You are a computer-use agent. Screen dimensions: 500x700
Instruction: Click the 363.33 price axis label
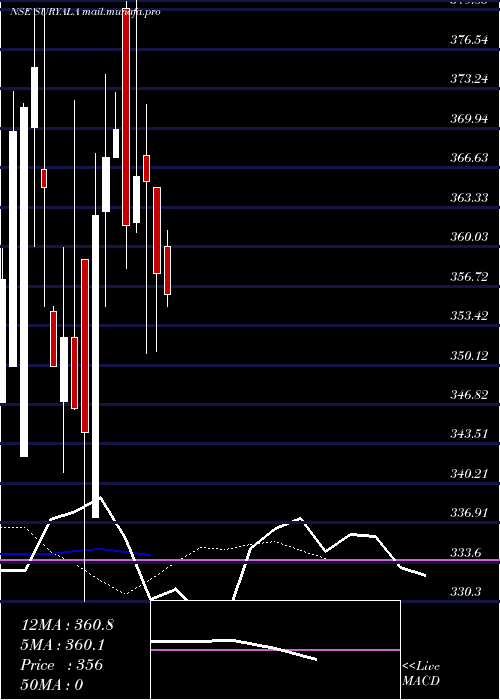[469, 197]
